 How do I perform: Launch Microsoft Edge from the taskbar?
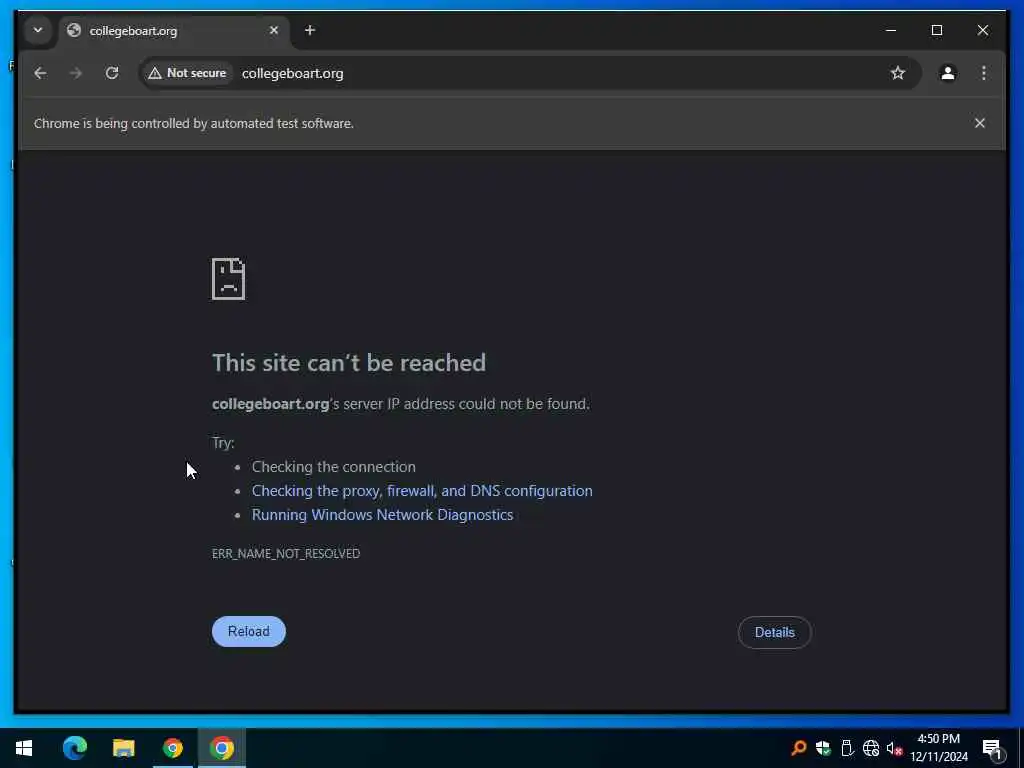[x=74, y=748]
